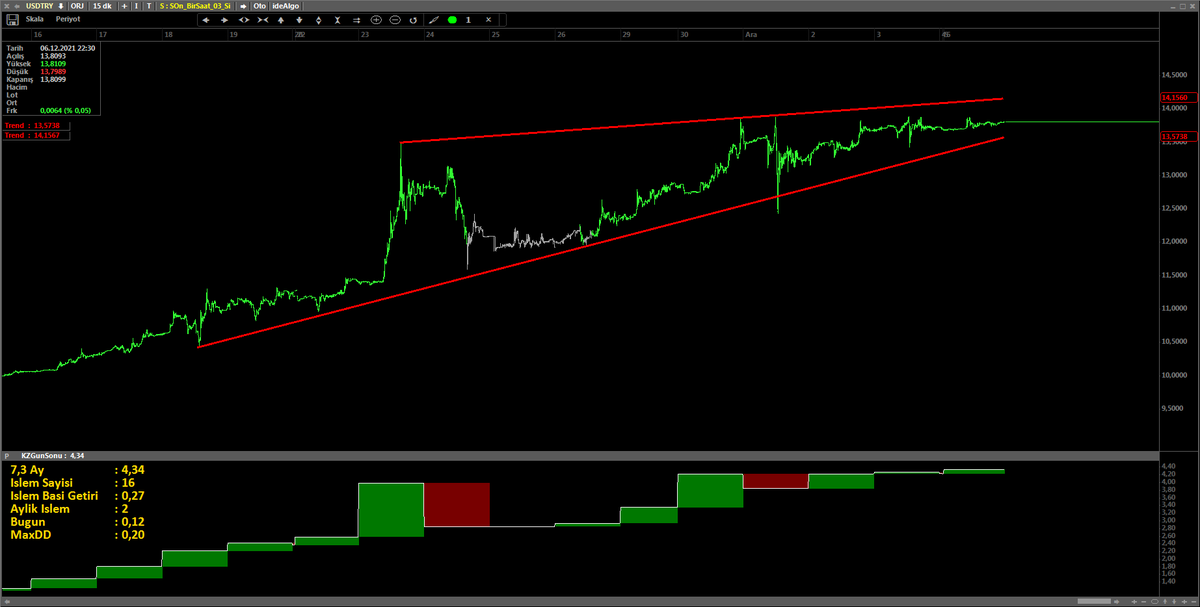The width and height of the screenshot is (1200, 607).
Task: Click the last minus icon in bottom bar
Action: click(x=1194, y=601)
